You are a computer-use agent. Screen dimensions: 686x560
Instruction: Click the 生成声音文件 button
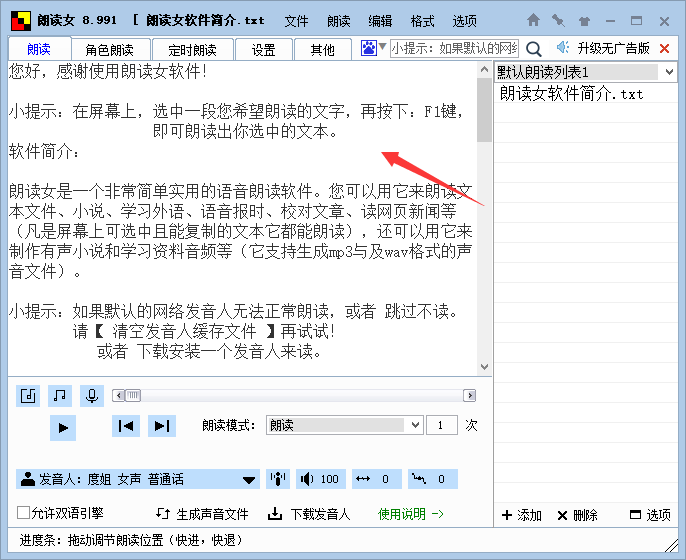click(x=203, y=514)
